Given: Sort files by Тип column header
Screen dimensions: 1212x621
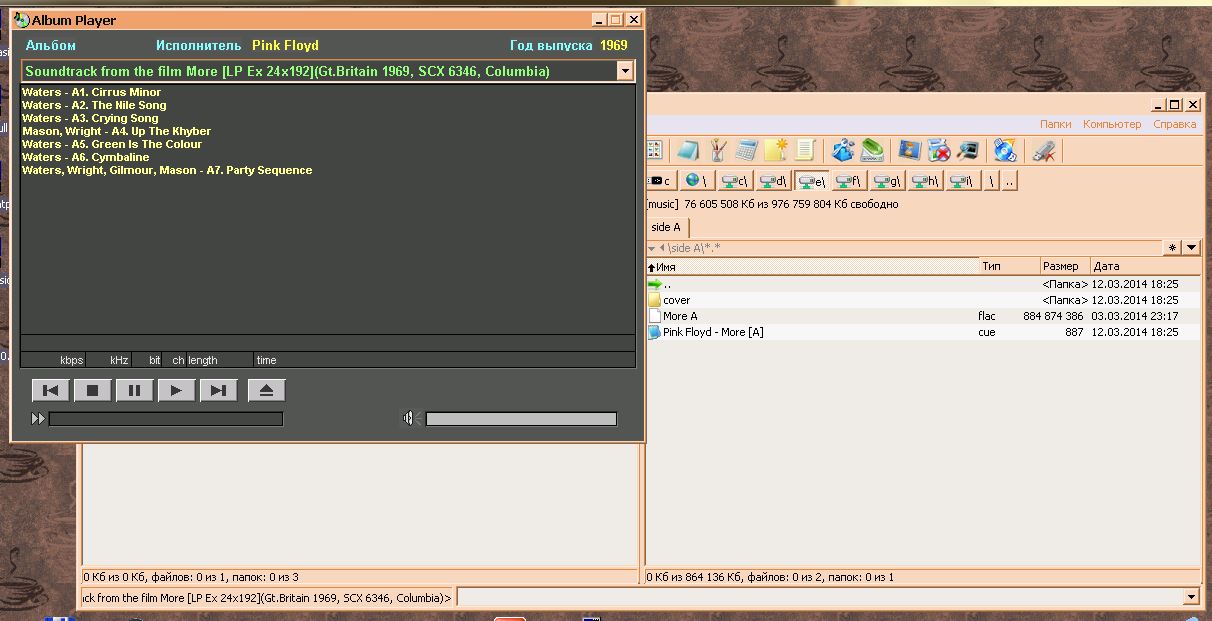Looking at the screenshot, I should (x=1010, y=266).
